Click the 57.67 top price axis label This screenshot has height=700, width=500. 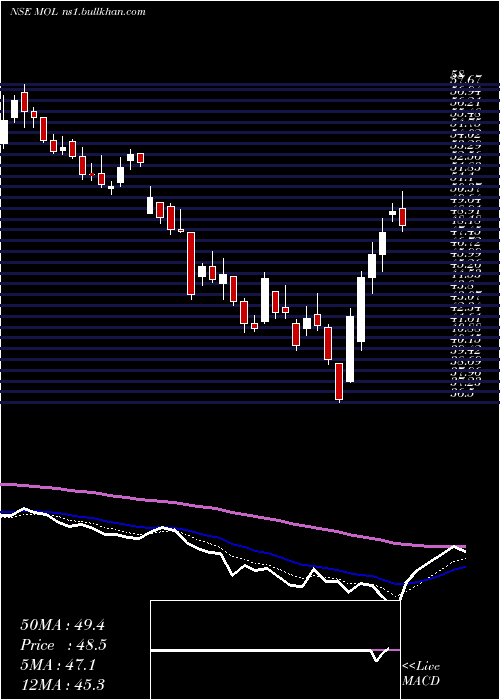tap(466, 79)
